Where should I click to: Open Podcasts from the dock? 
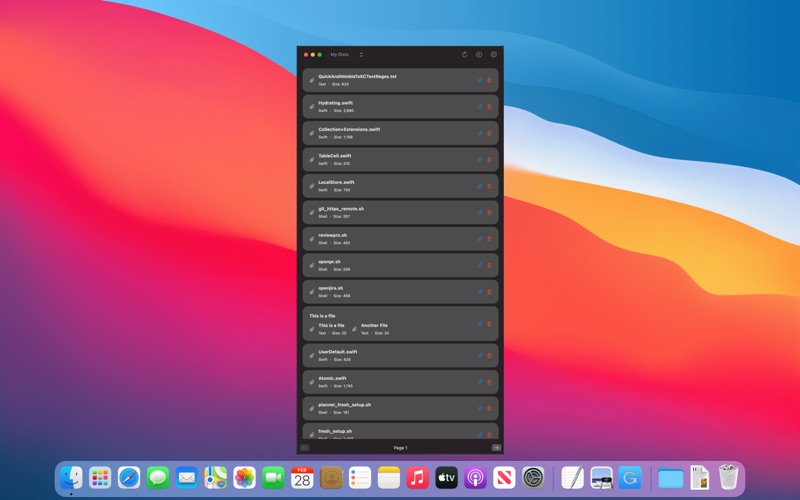(475, 478)
